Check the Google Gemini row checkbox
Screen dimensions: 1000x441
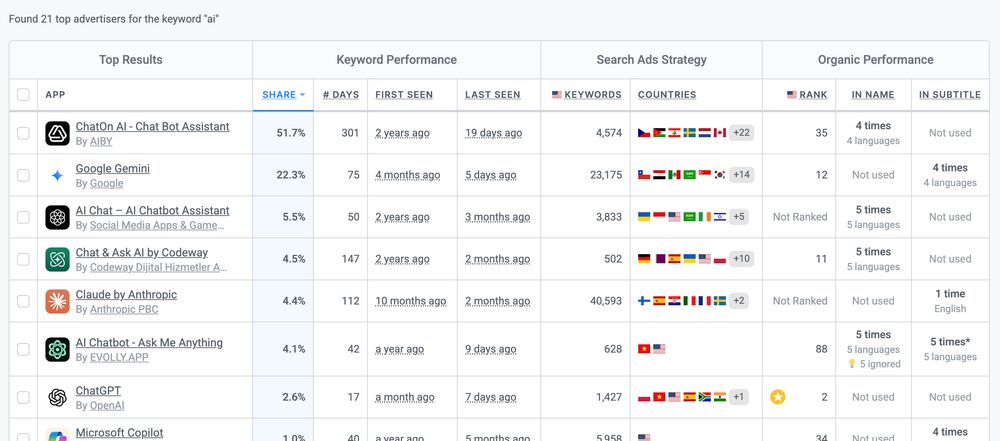[x=24, y=176]
